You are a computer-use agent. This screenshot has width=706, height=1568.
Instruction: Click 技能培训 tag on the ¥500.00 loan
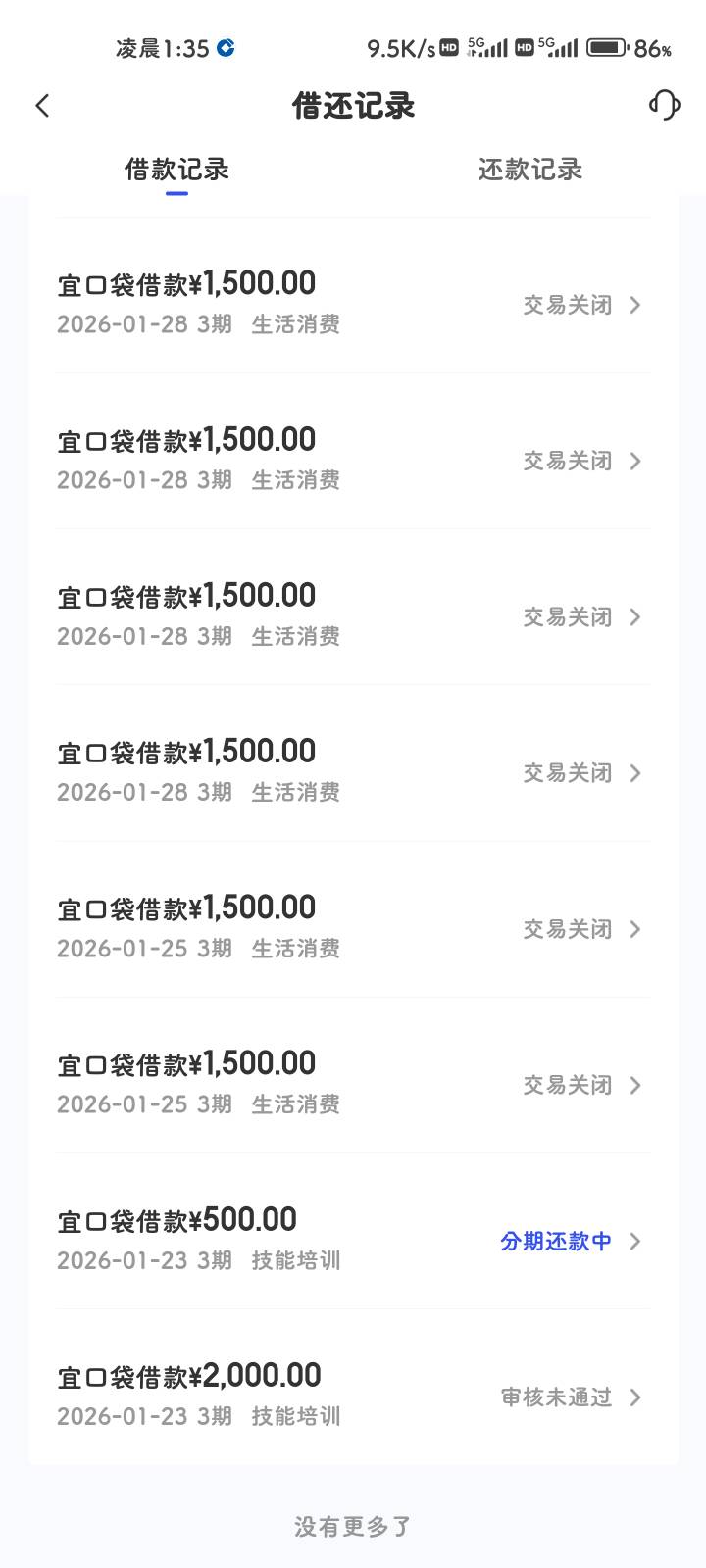click(296, 1260)
